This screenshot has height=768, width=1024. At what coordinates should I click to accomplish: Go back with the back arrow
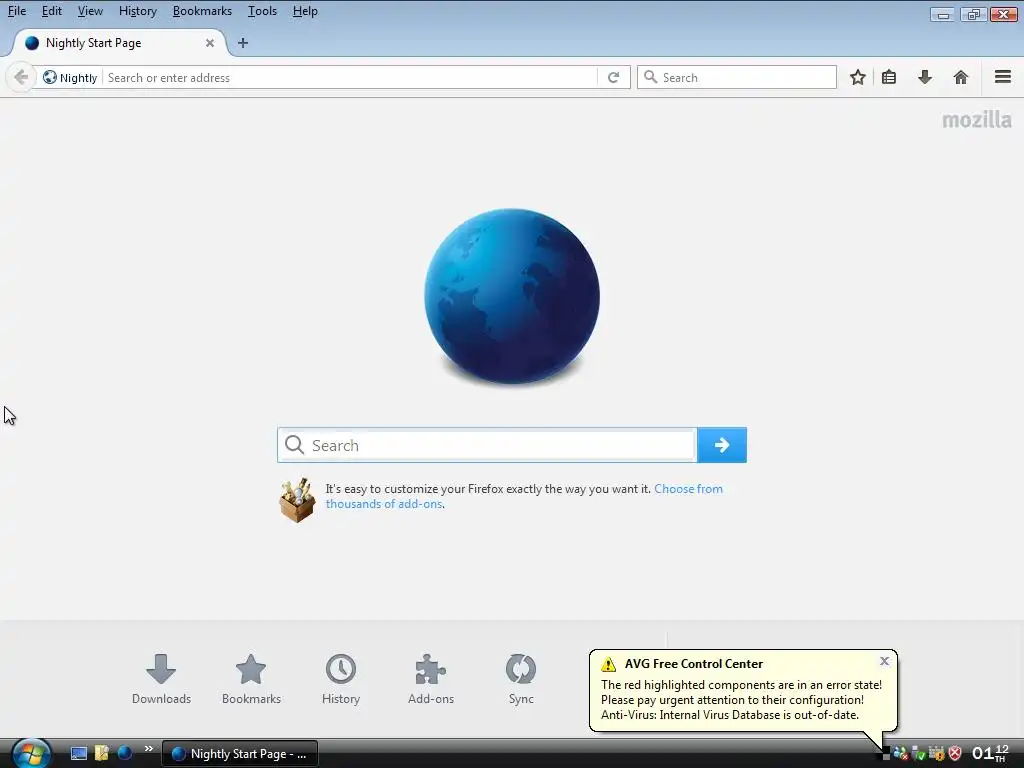[20, 77]
